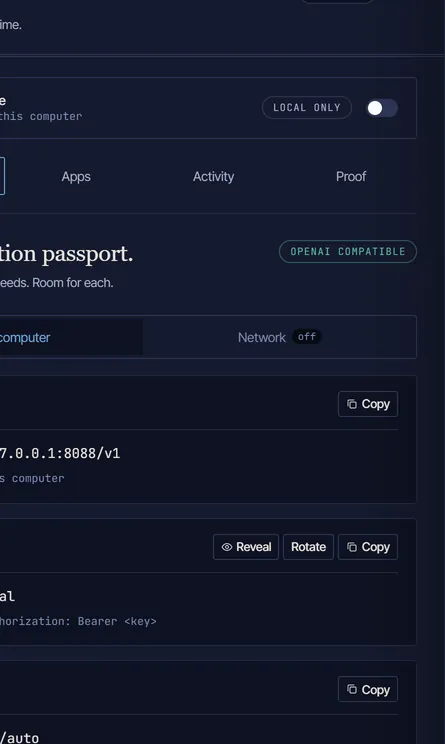445x744 pixels.
Task: Toggle the Local Only switch
Action: point(382,108)
